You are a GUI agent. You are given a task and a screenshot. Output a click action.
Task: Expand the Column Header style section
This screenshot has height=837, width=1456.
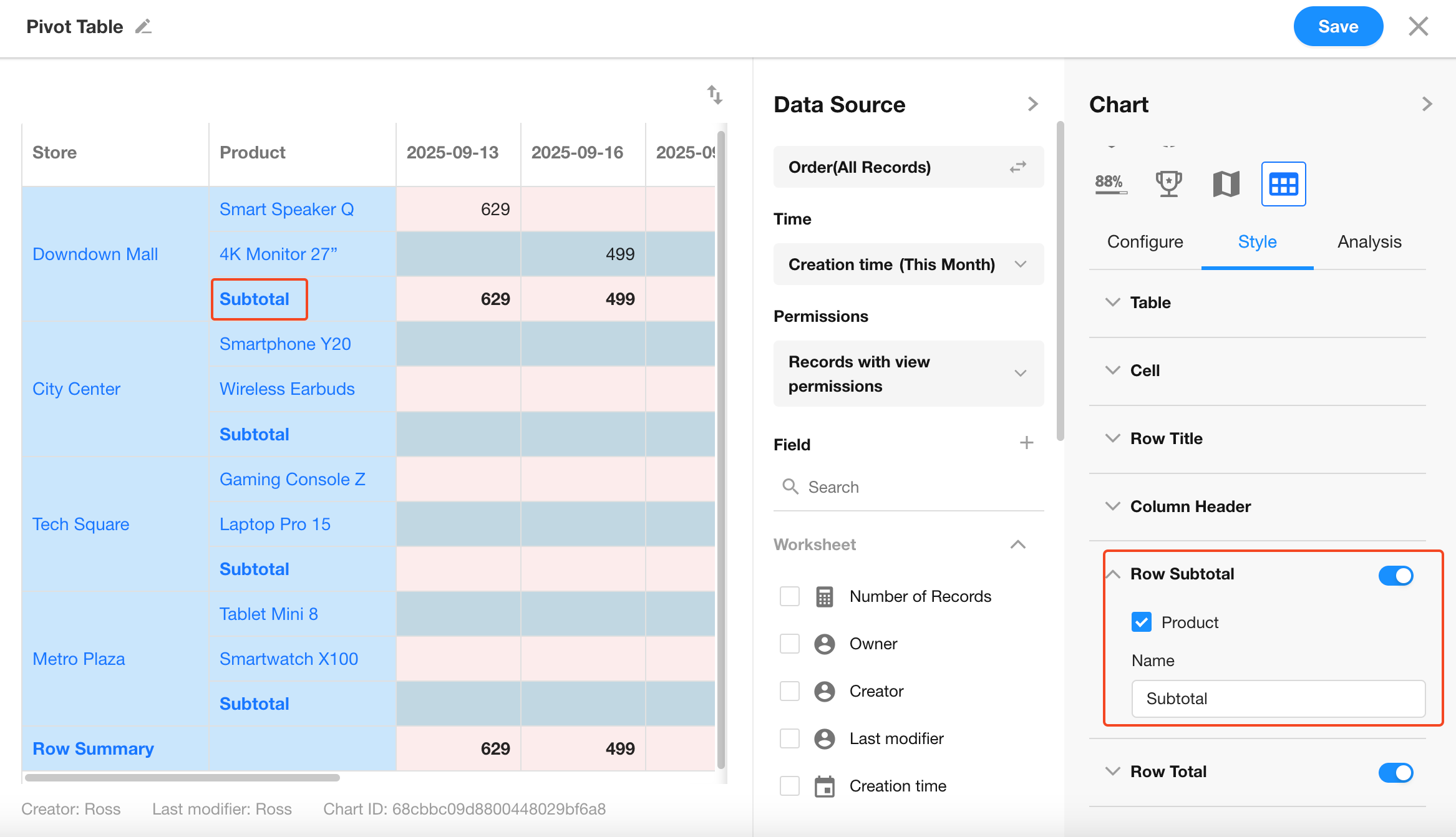(1190, 506)
